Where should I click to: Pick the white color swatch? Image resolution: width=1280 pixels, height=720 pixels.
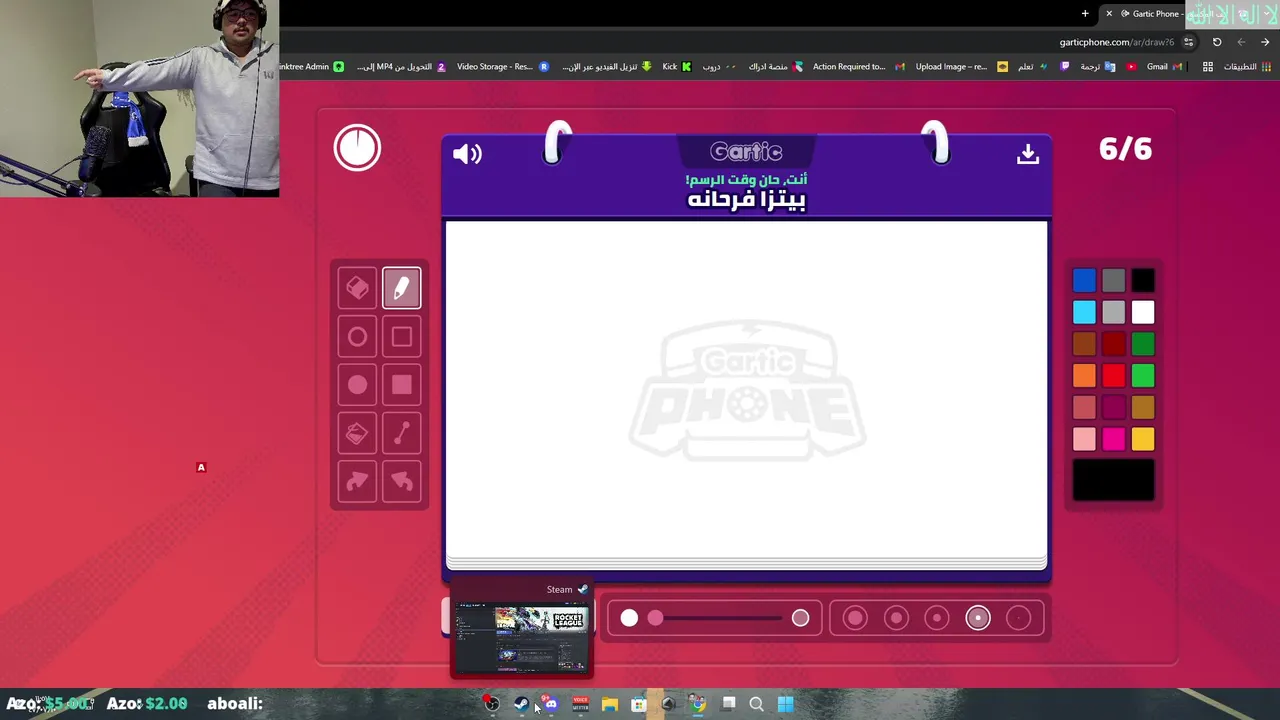[x=1143, y=313]
